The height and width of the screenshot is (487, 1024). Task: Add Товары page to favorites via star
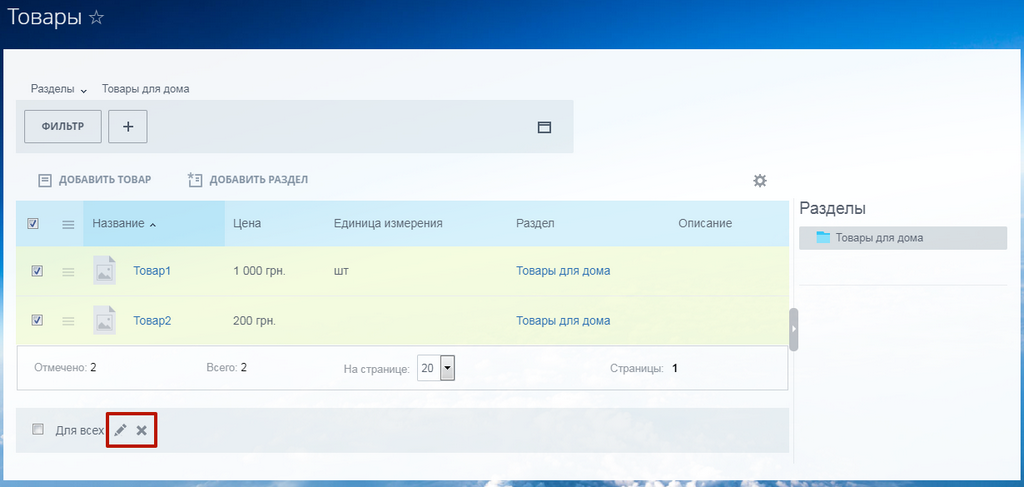click(x=96, y=18)
